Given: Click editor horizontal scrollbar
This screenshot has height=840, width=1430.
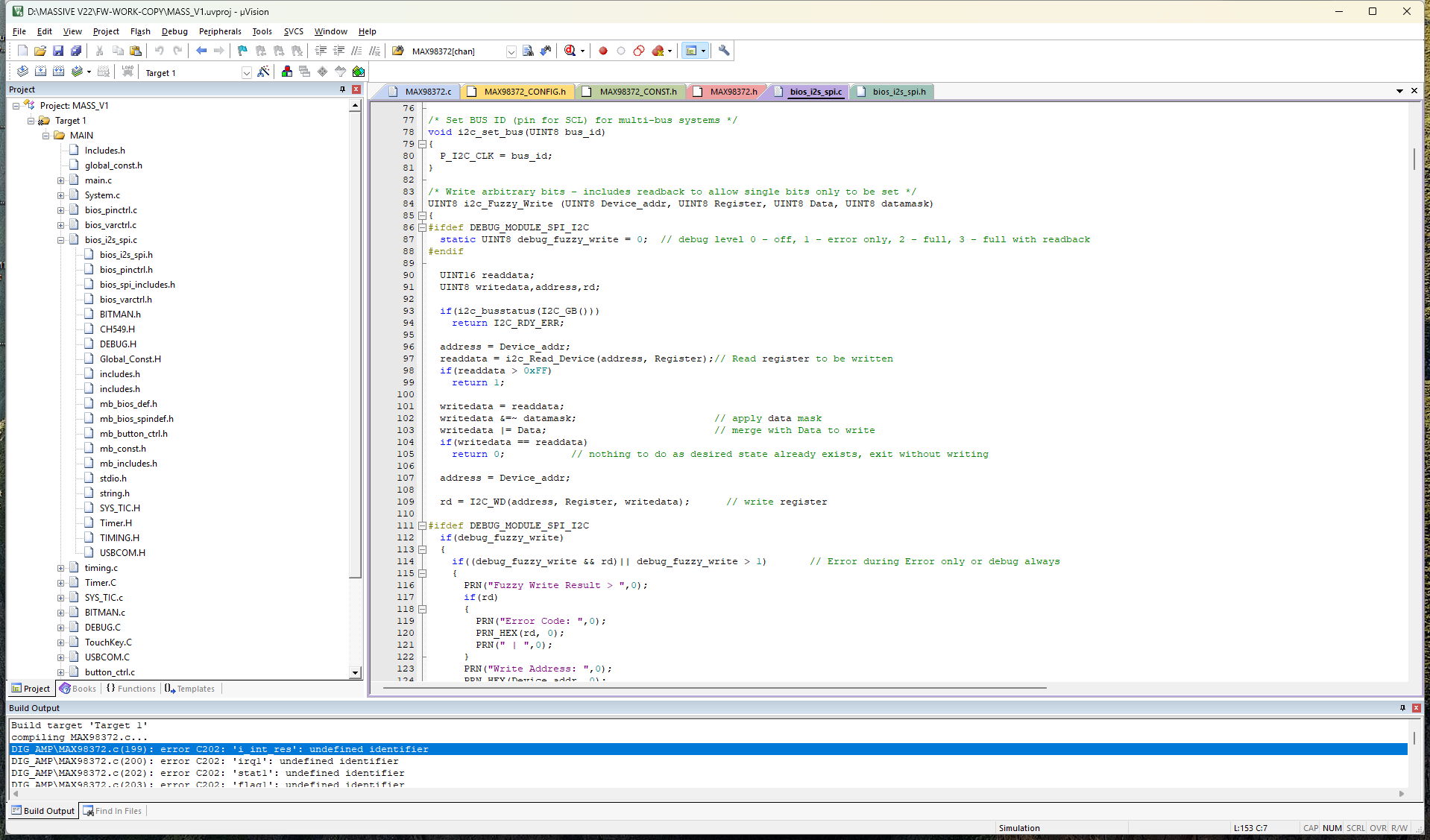Looking at the screenshot, I should pos(714,688).
